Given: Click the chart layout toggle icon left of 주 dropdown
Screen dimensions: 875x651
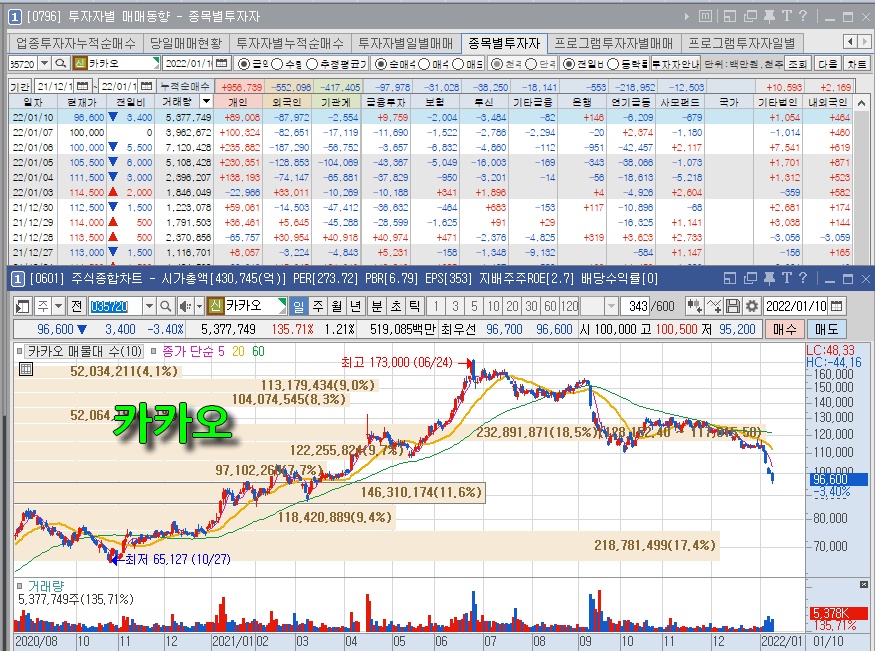Looking at the screenshot, I should click(23, 306).
